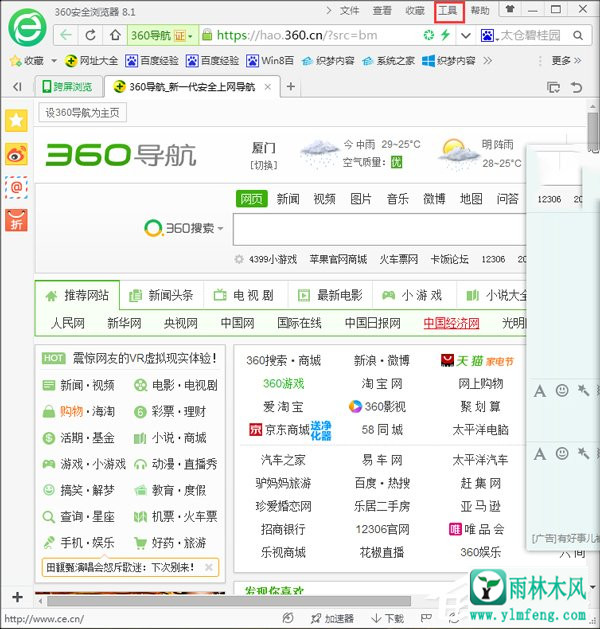Screen dimensions: 600x629
Task: Click the settings gear beside 4399小游戏
Action: pos(239,259)
